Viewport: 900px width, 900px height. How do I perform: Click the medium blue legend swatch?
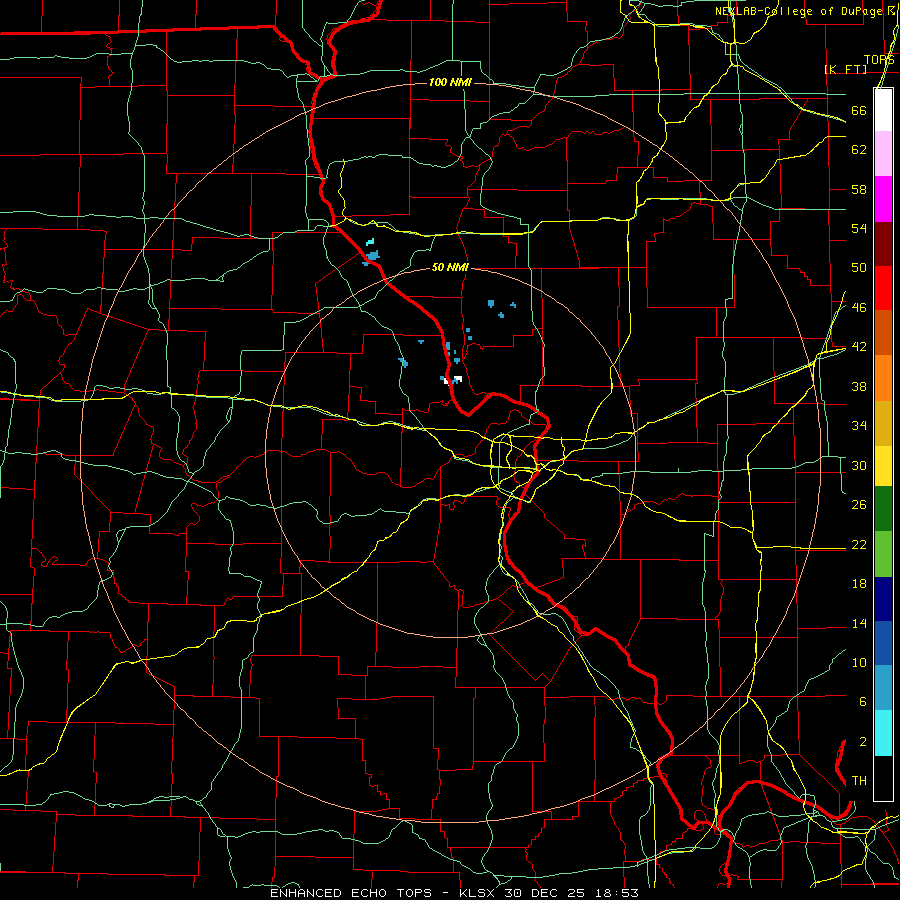[x=883, y=643]
